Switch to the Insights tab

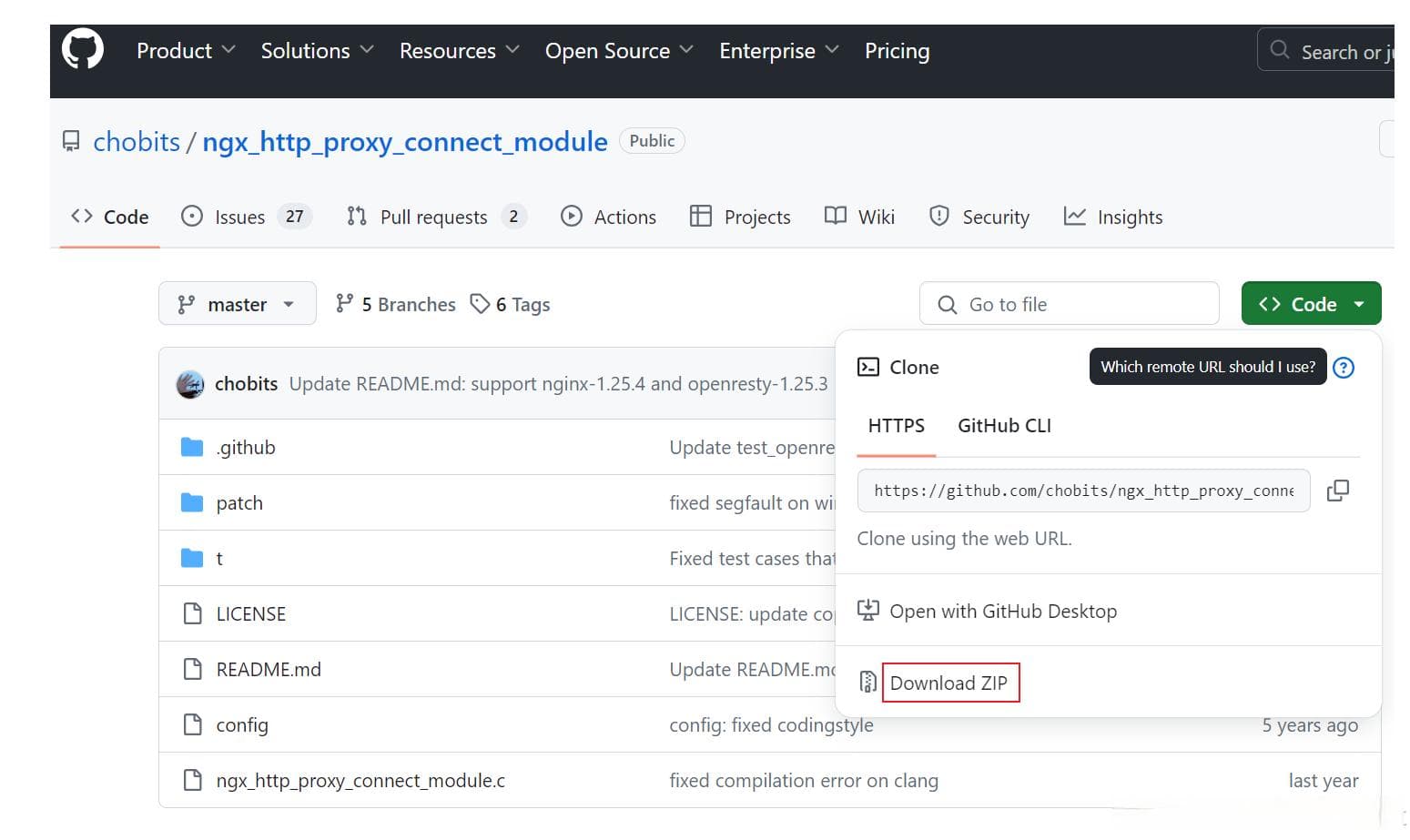pos(1113,217)
